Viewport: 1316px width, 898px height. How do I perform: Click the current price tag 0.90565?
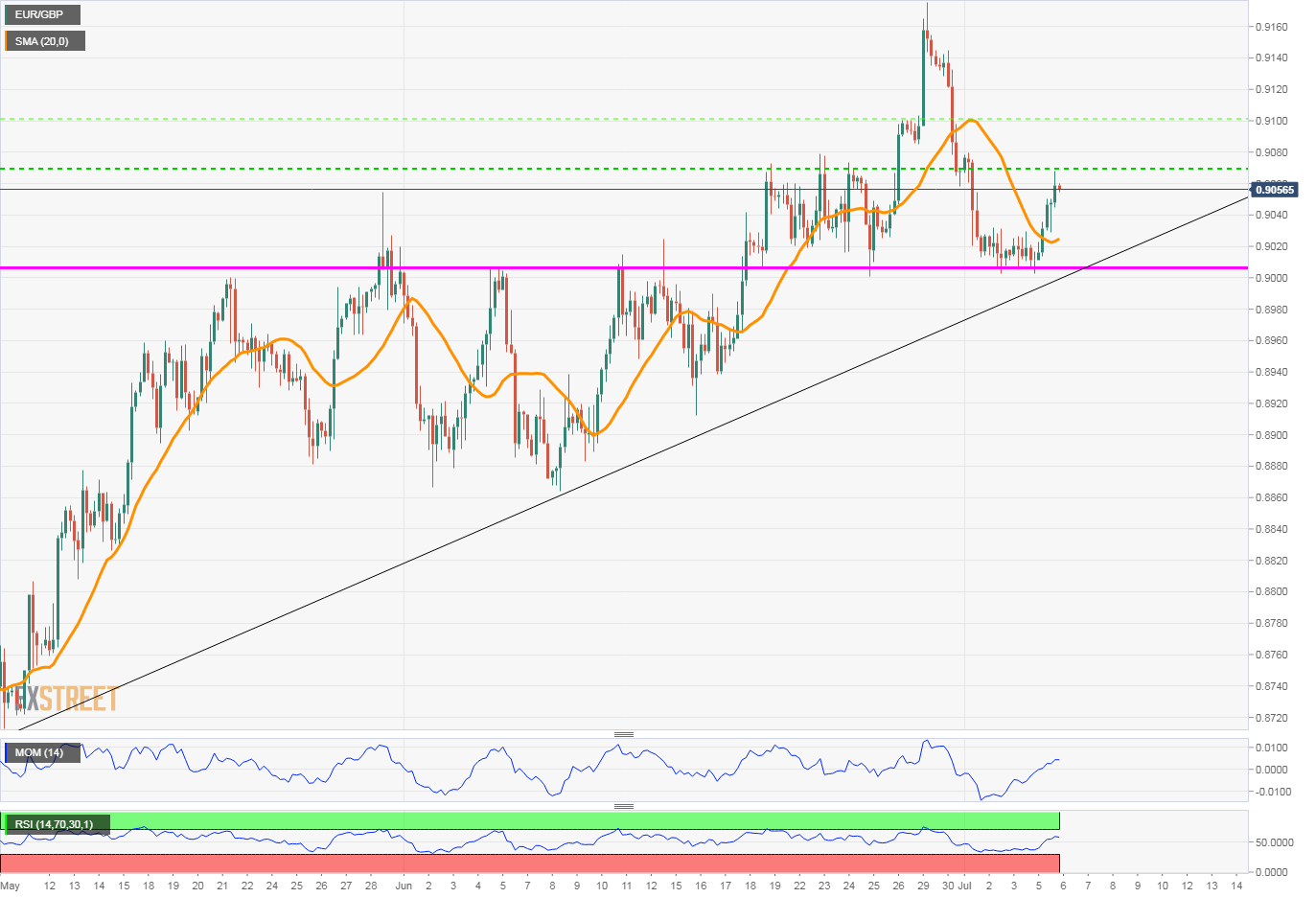point(1275,190)
